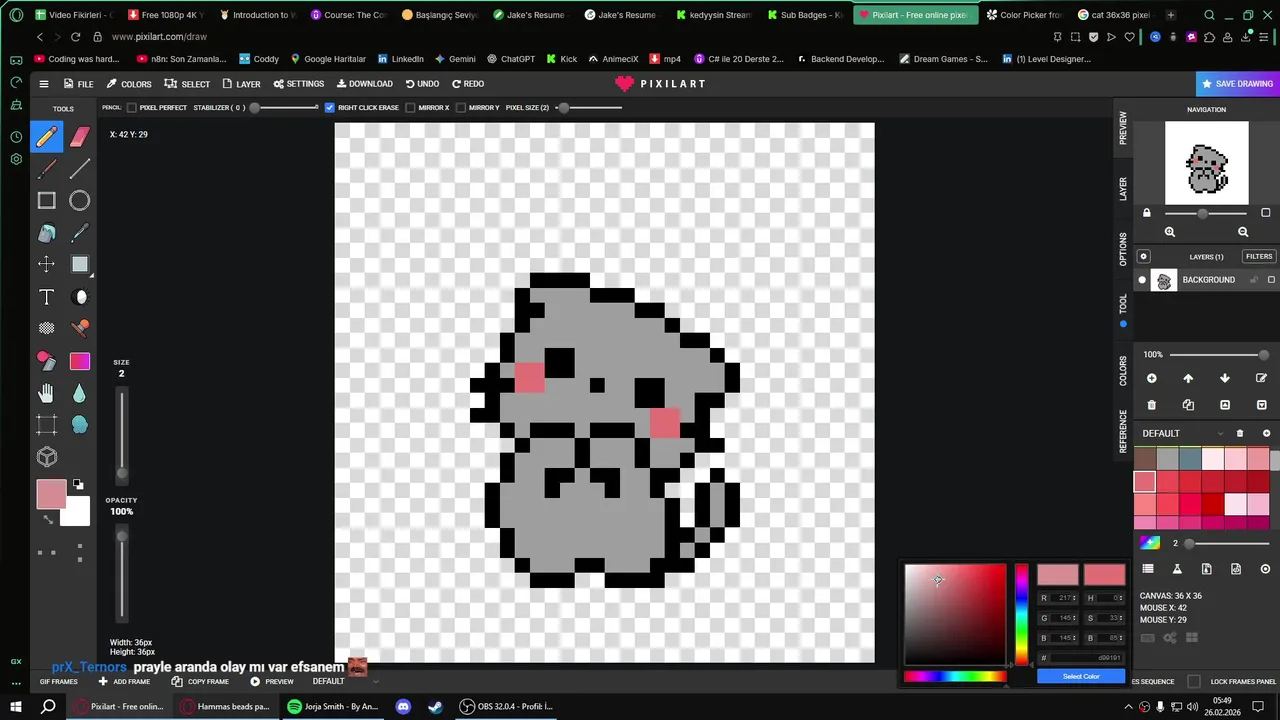1280x720 pixels.
Task: Select the Paint Bucket fill tool
Action: tap(46, 233)
